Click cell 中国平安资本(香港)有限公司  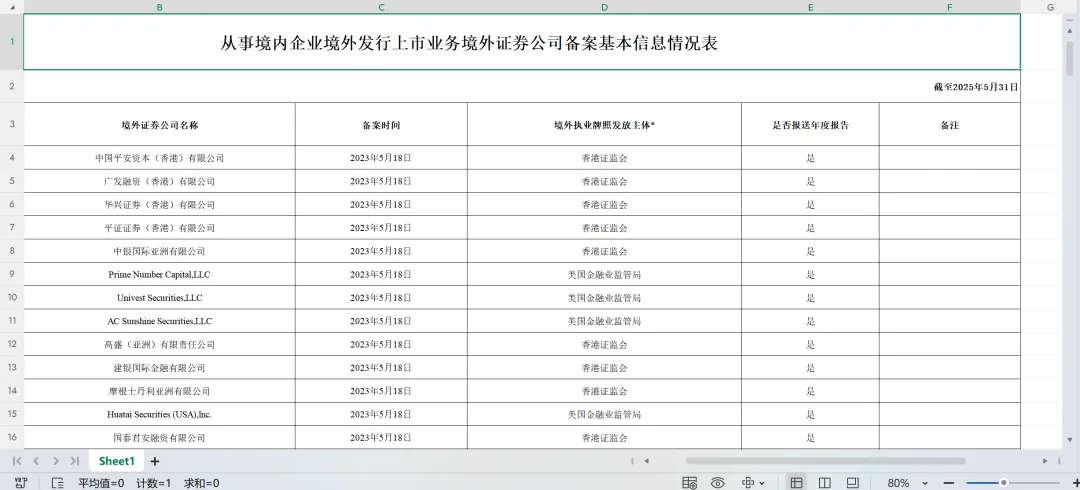[159, 158]
